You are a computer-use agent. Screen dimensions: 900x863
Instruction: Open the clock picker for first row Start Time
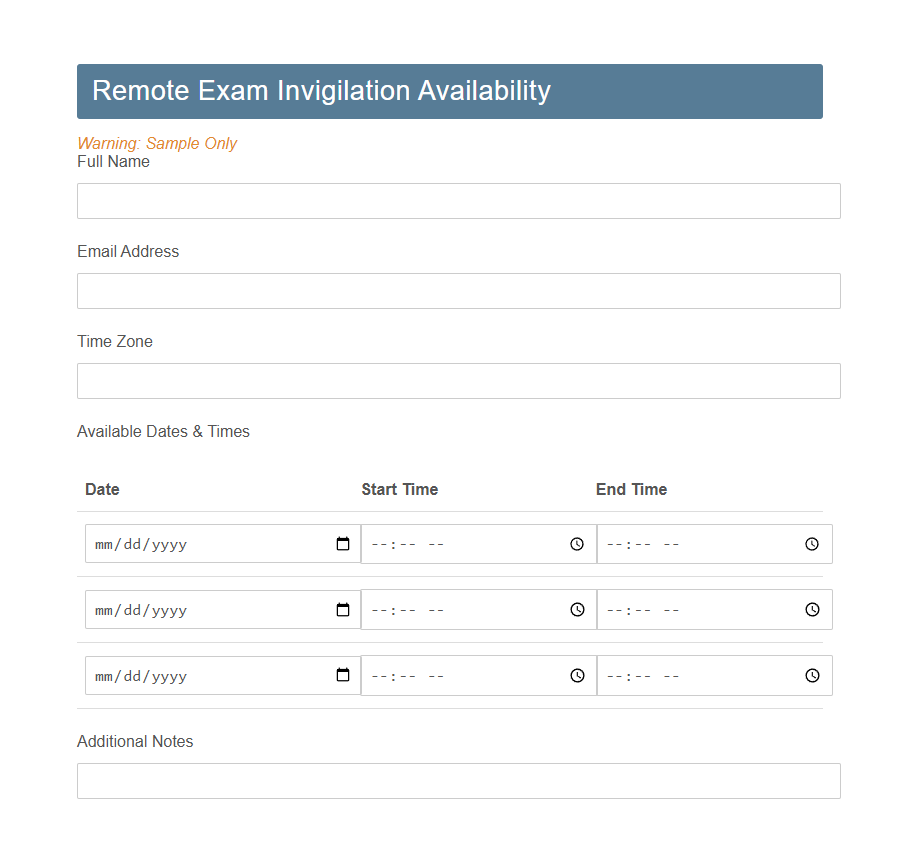click(x=577, y=543)
